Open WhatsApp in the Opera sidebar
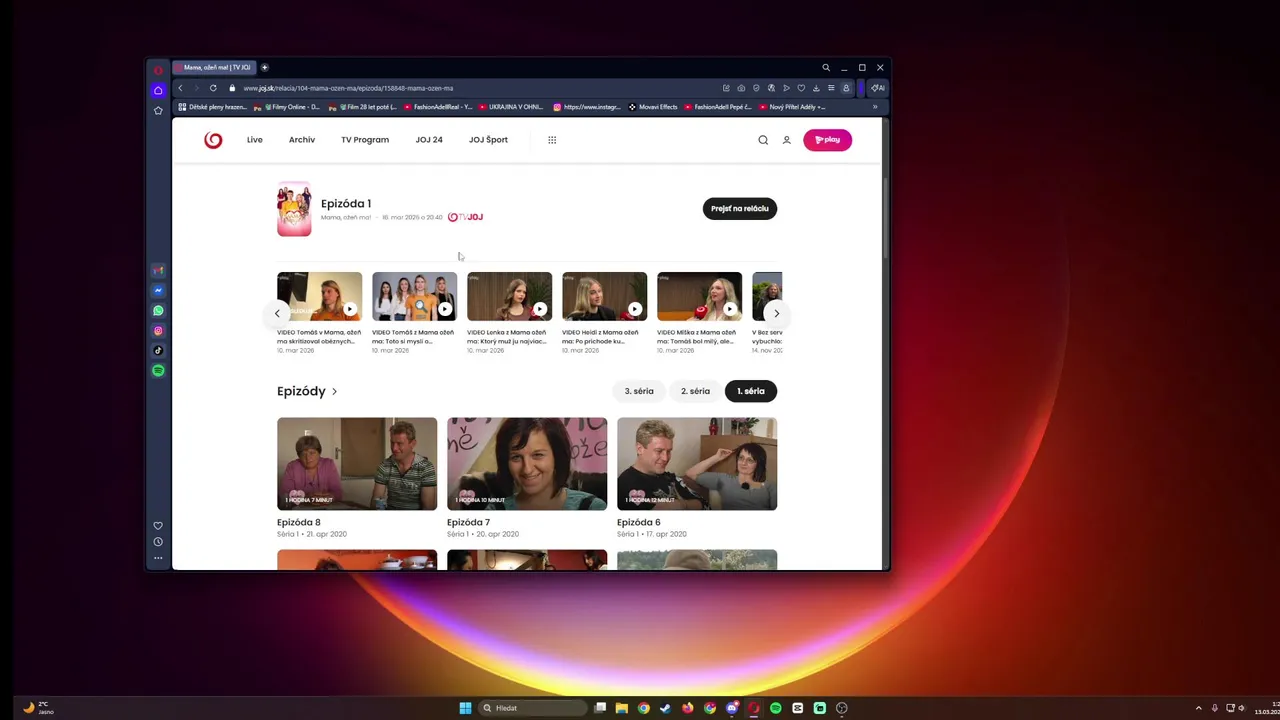 158,311
